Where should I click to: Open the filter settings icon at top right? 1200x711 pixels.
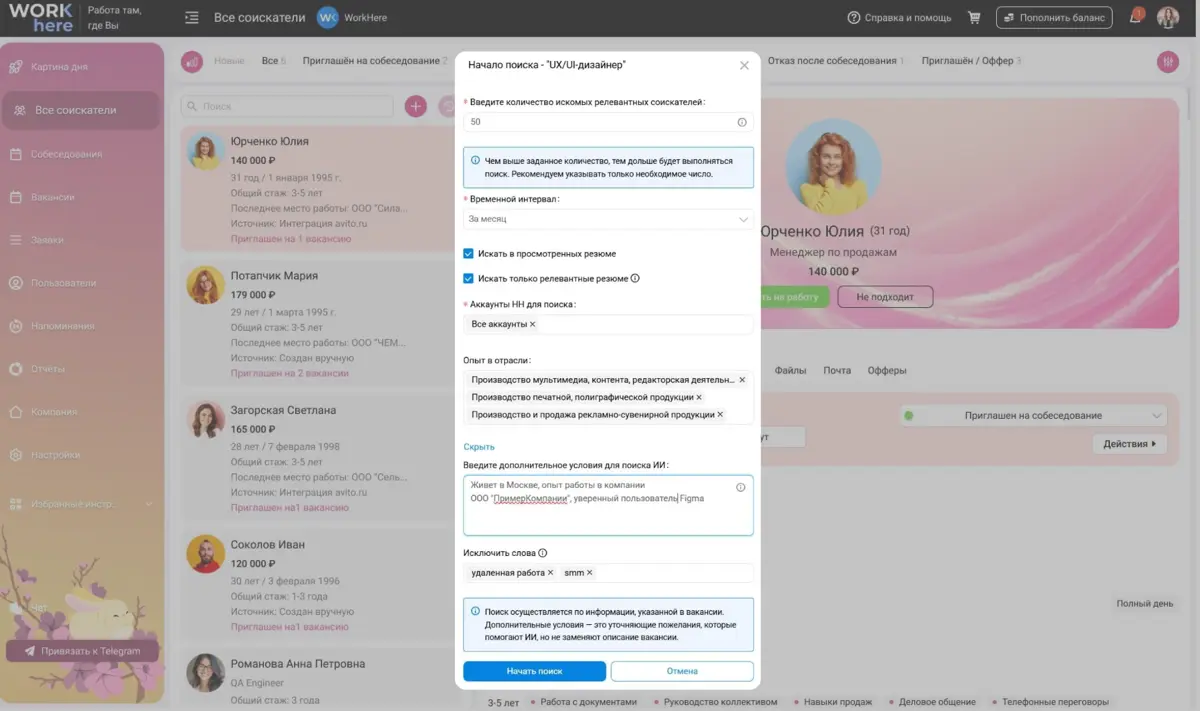point(1167,62)
